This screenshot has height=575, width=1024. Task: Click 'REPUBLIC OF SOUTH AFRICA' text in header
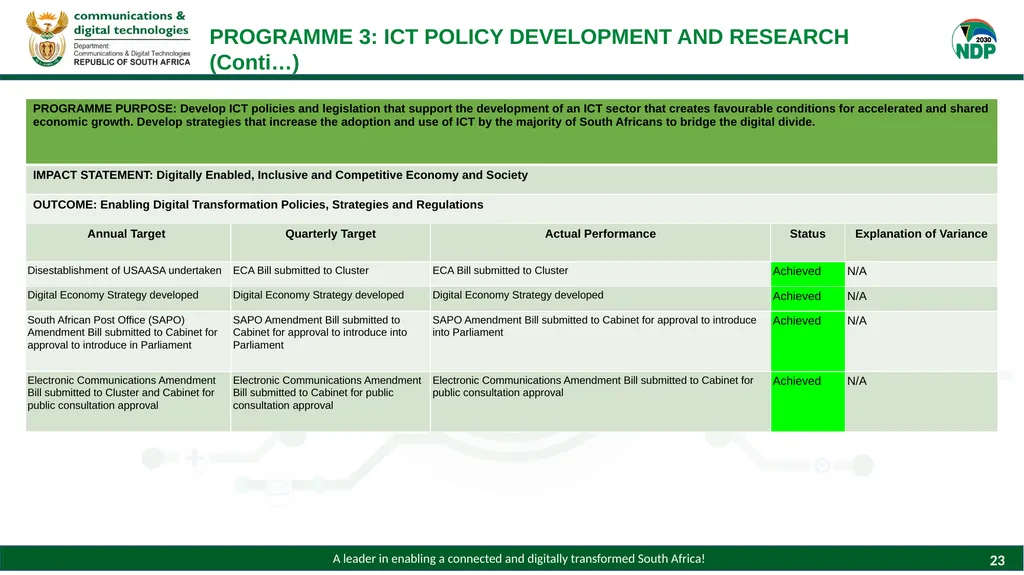tap(132, 62)
